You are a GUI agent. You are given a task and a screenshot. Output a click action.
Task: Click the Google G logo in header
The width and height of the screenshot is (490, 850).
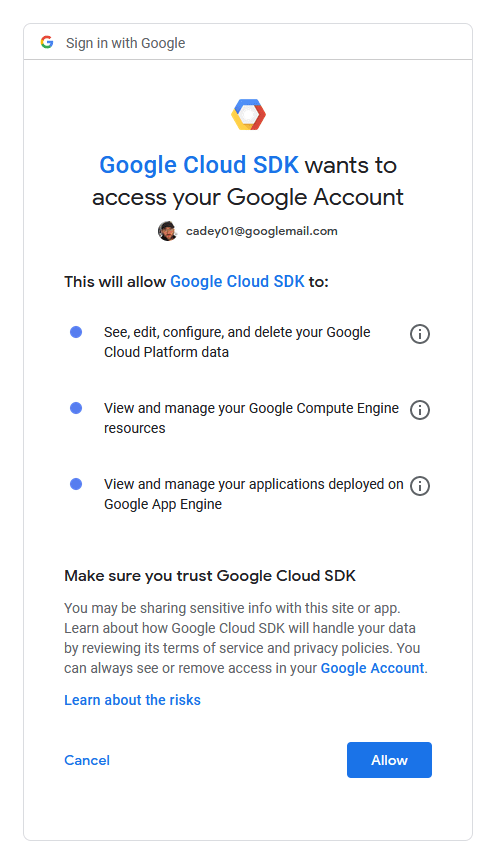[x=47, y=42]
